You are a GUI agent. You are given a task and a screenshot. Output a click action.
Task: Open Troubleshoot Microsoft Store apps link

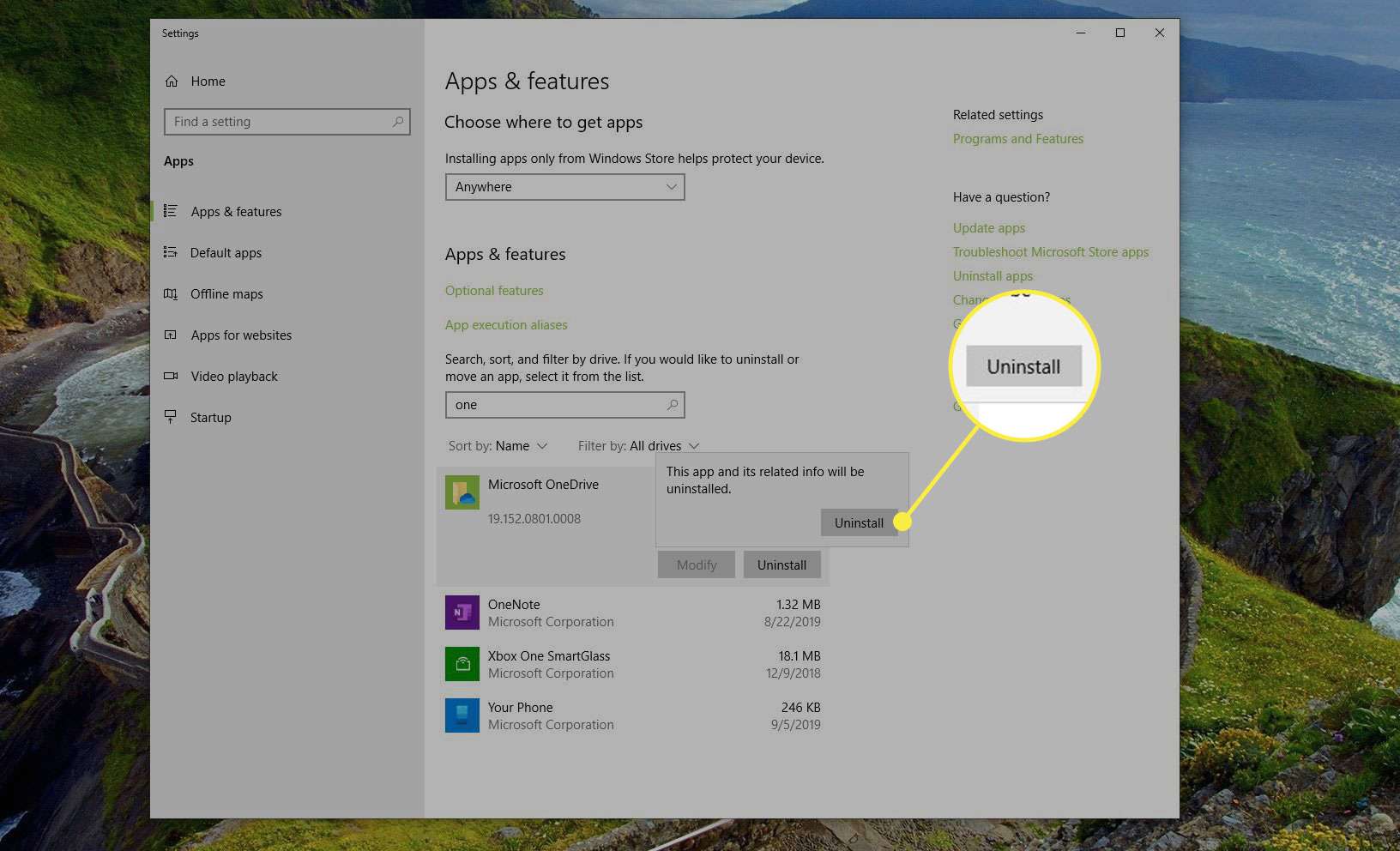1051,252
